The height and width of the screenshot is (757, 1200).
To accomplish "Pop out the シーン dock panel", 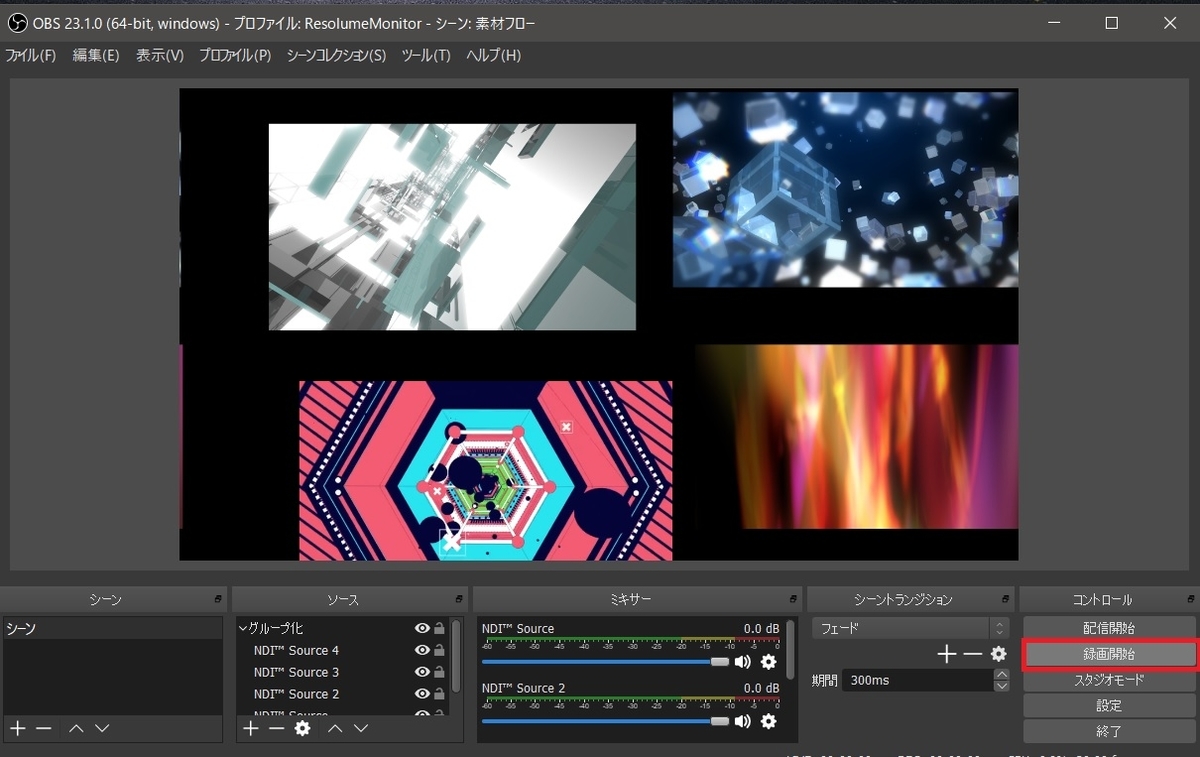I will coord(218,599).
